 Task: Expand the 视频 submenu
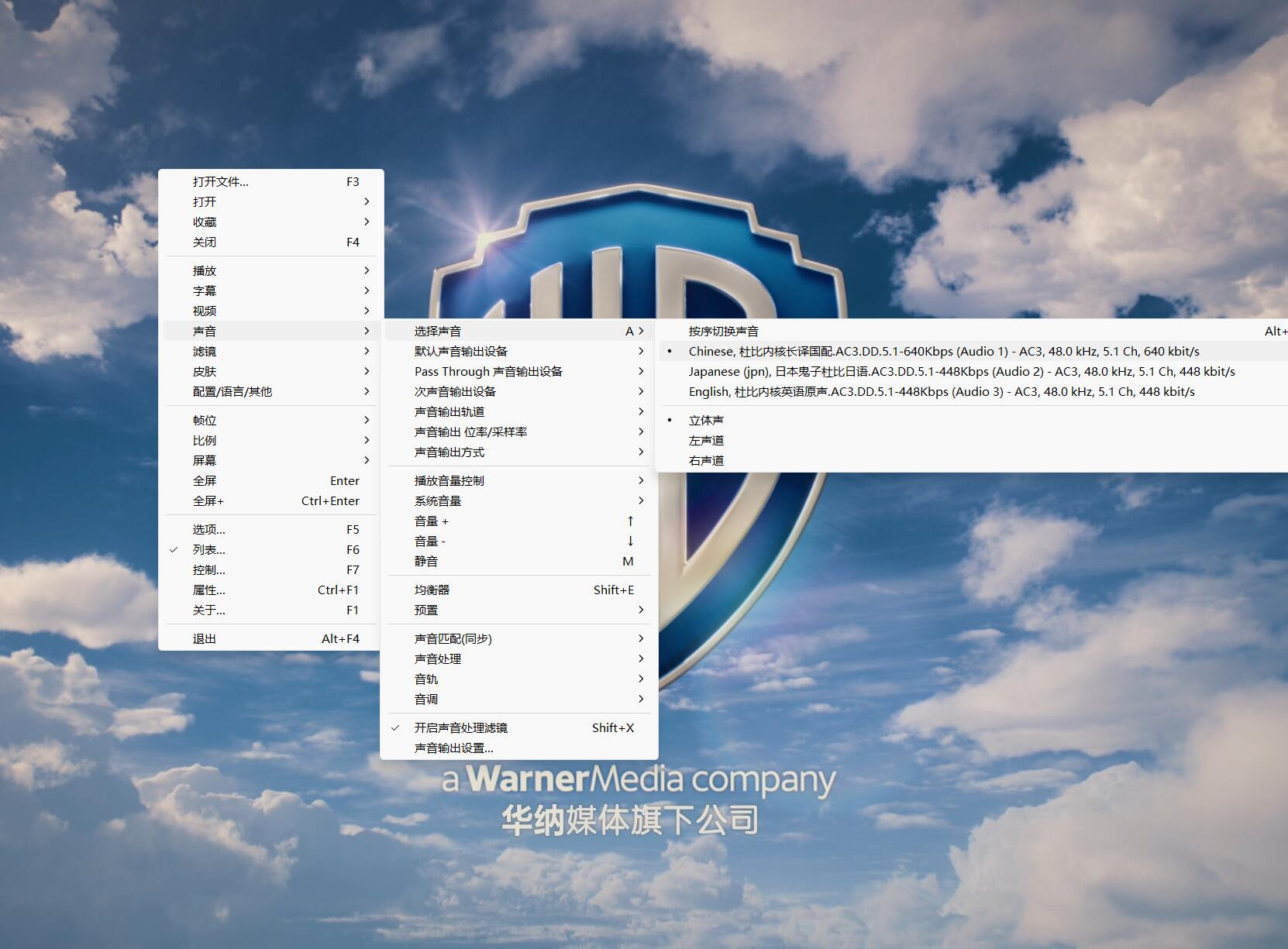click(x=271, y=311)
